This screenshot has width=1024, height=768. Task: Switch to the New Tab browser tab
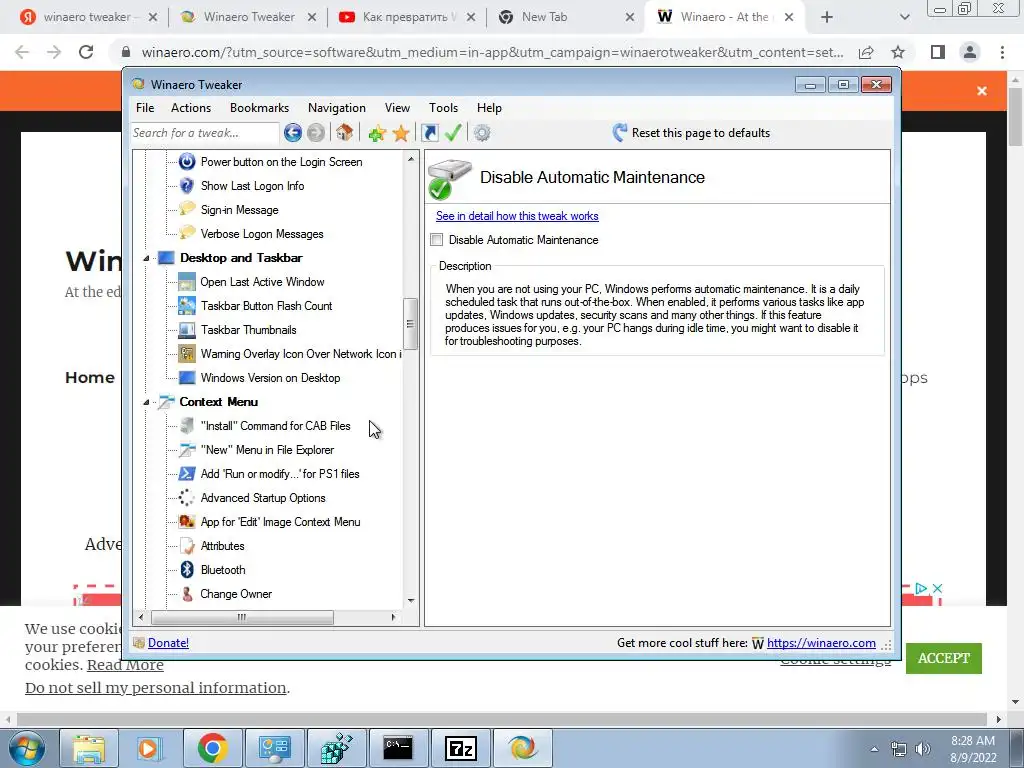(566, 17)
